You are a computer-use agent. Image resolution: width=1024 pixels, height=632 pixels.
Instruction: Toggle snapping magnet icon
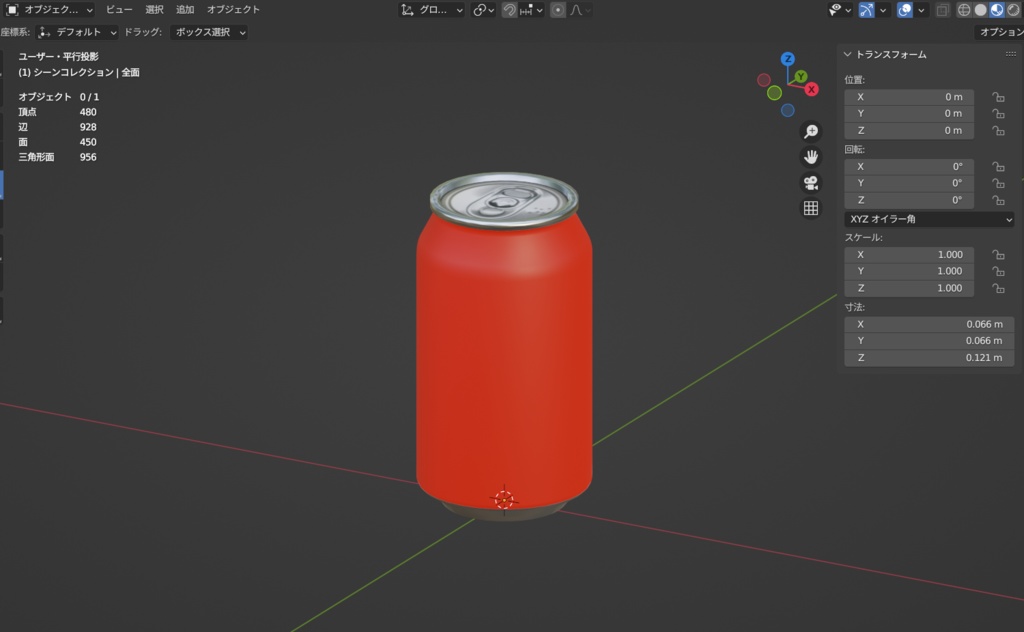pos(509,10)
